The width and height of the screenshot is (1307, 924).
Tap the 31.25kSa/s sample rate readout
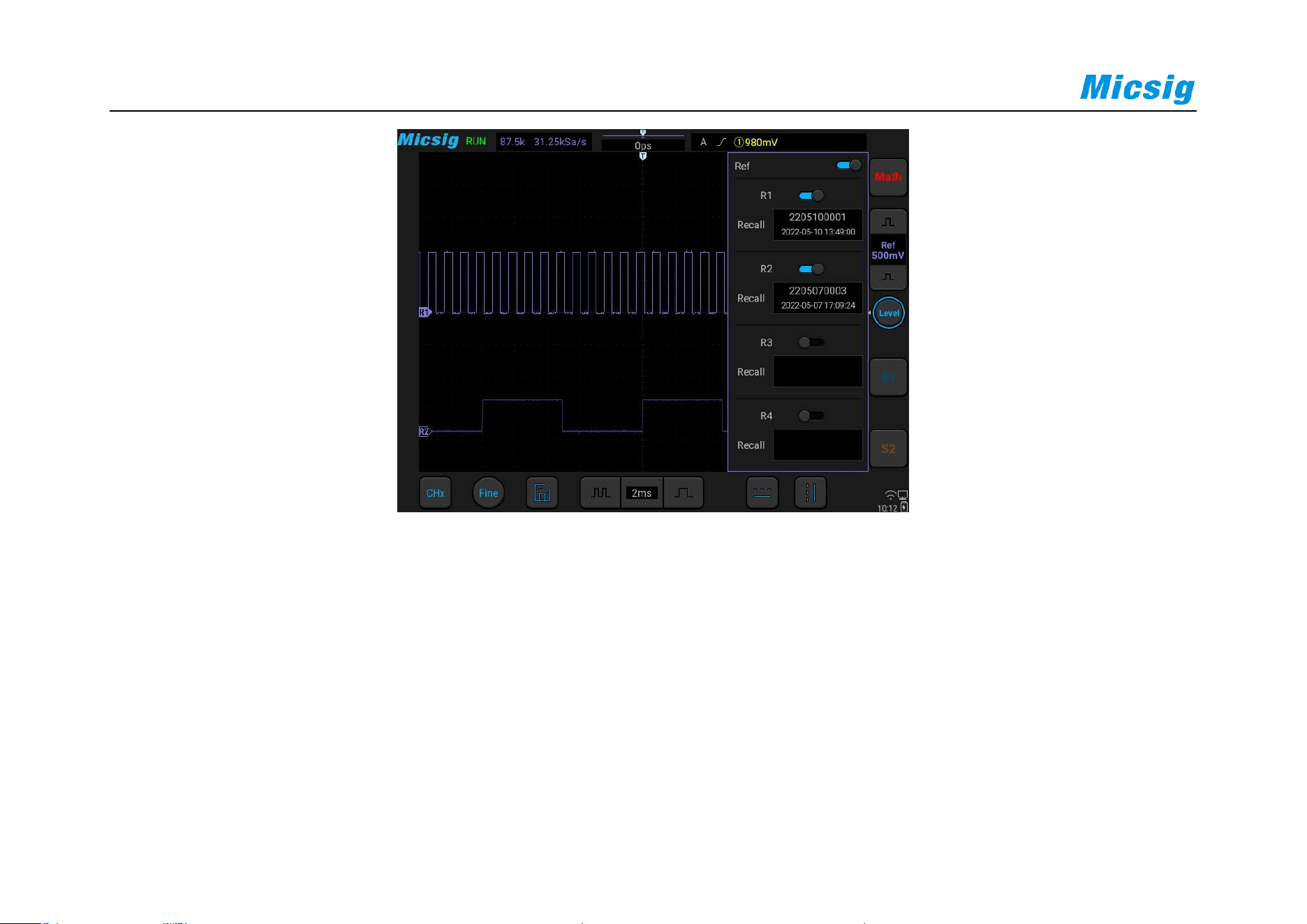coord(560,142)
